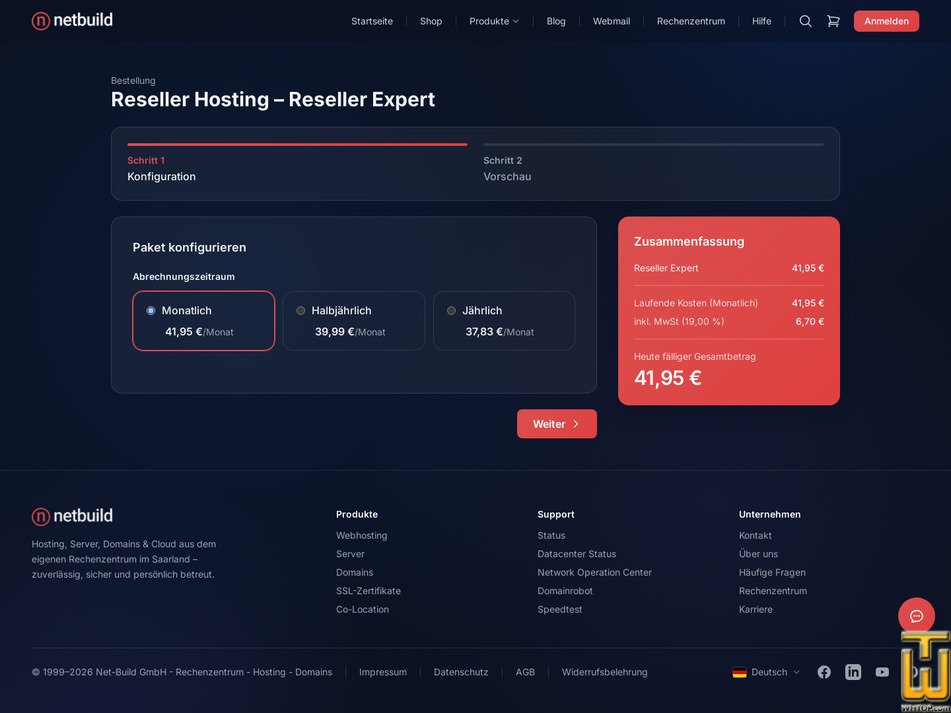
Task: Click the netbuild logo in header
Action: [x=72, y=21]
